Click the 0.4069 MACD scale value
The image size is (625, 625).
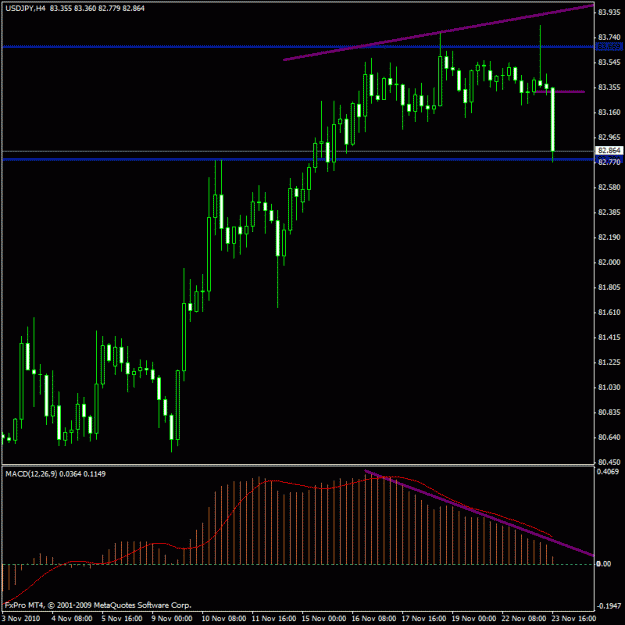coord(608,472)
